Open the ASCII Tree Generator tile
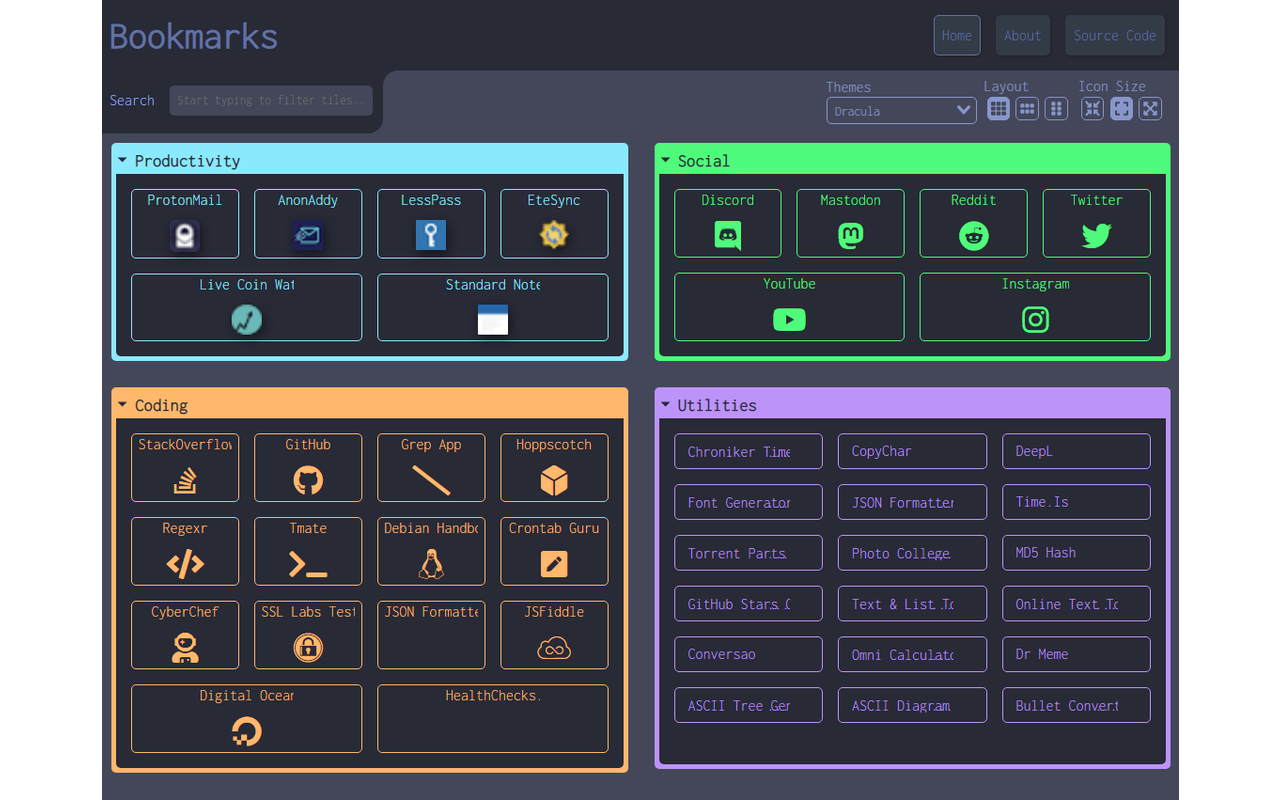 pos(748,705)
